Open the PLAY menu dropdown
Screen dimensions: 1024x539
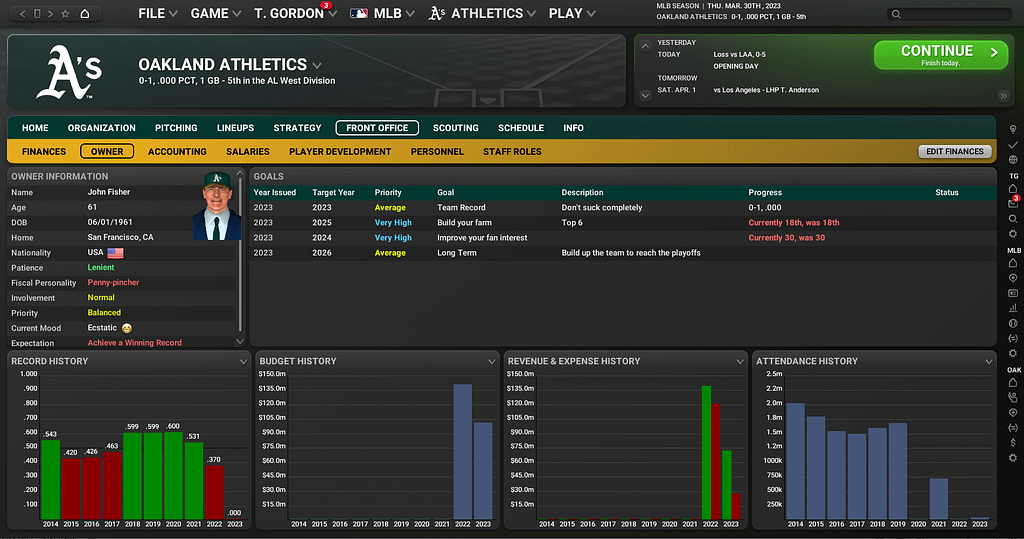click(572, 14)
